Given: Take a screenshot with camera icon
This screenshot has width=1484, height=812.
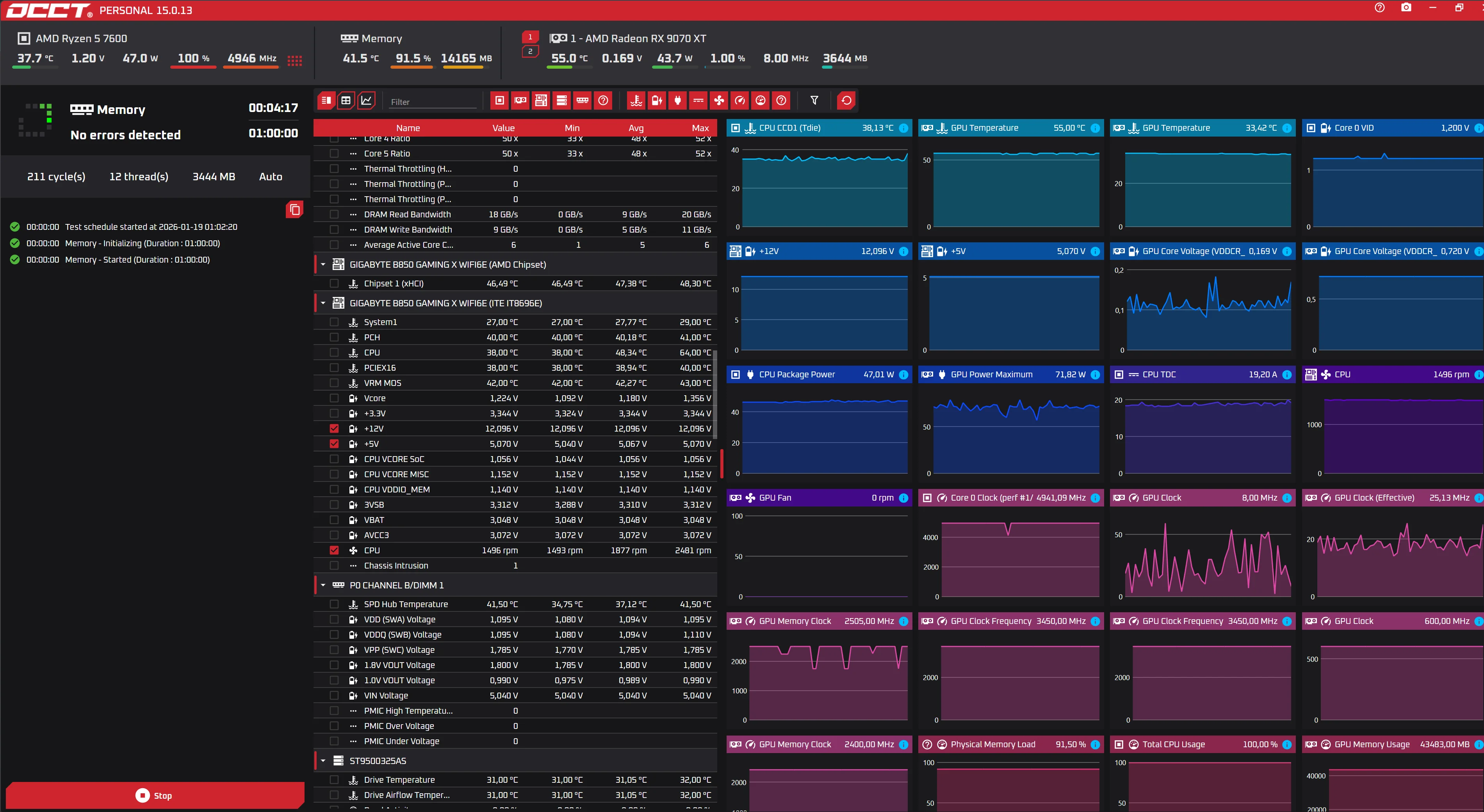Looking at the screenshot, I should (x=1406, y=8).
